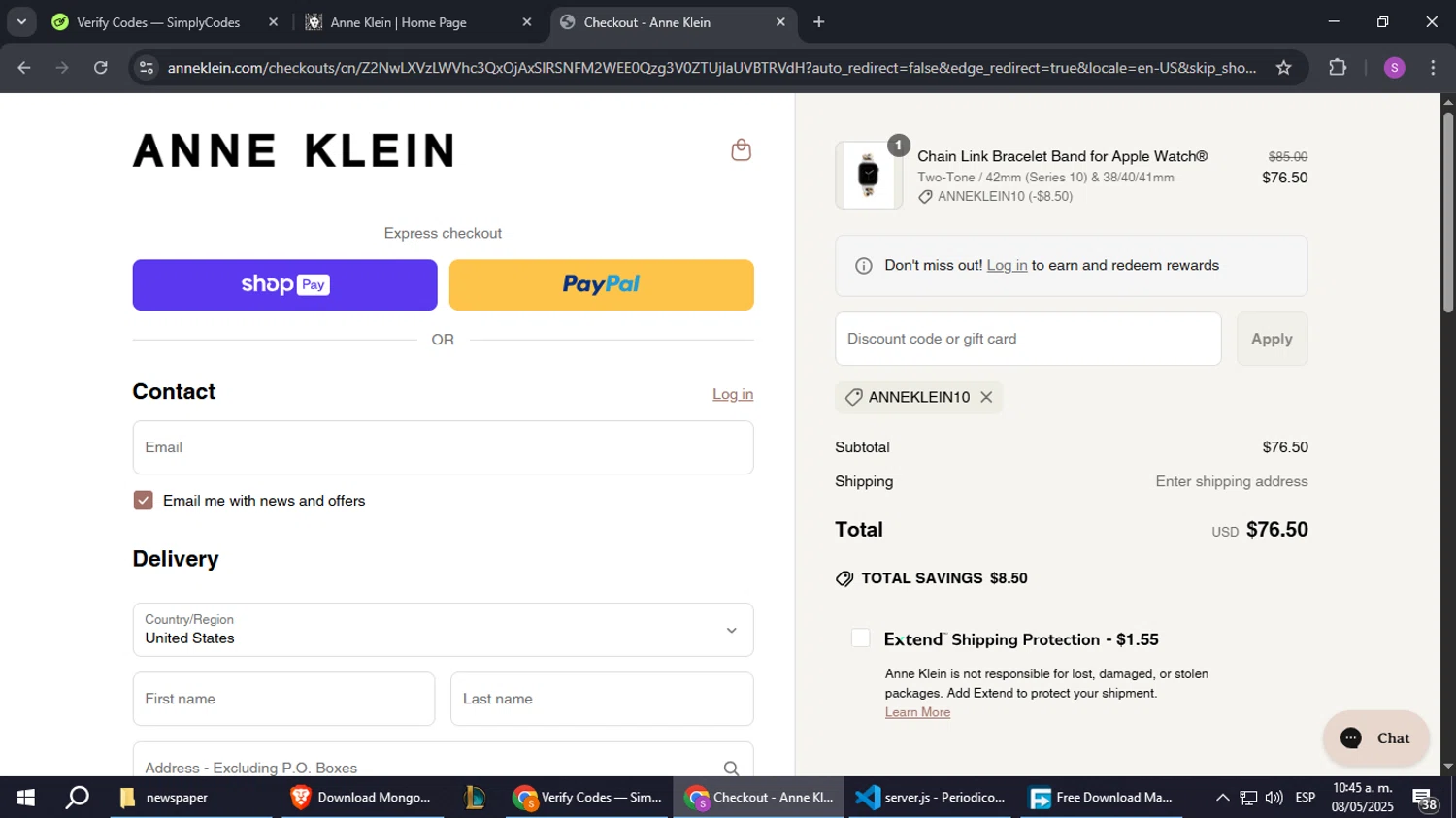Screen dimensions: 1456x818
Task: Focus the Last name field
Action: click(x=602, y=699)
